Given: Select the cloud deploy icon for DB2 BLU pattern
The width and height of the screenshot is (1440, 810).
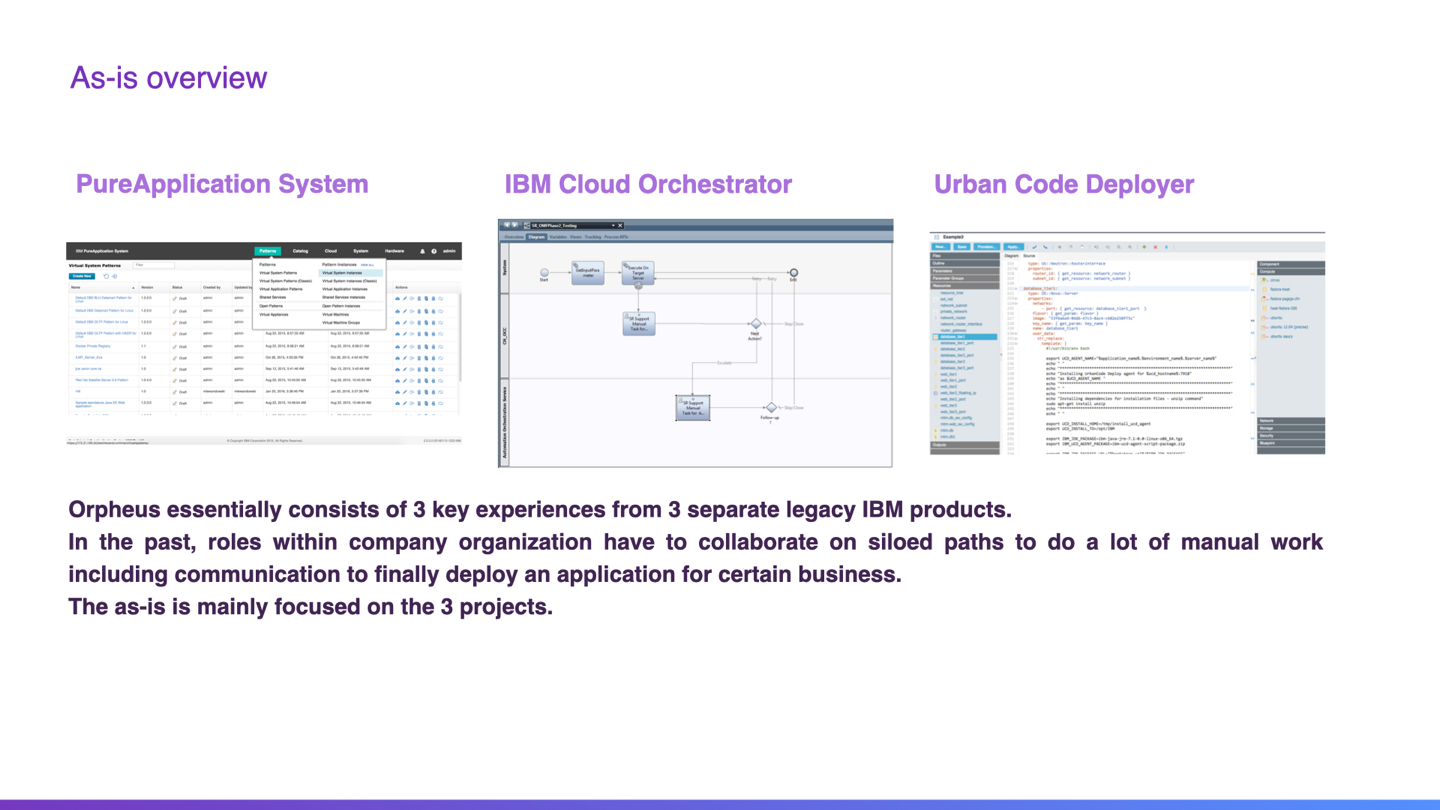Looking at the screenshot, I should [x=398, y=298].
